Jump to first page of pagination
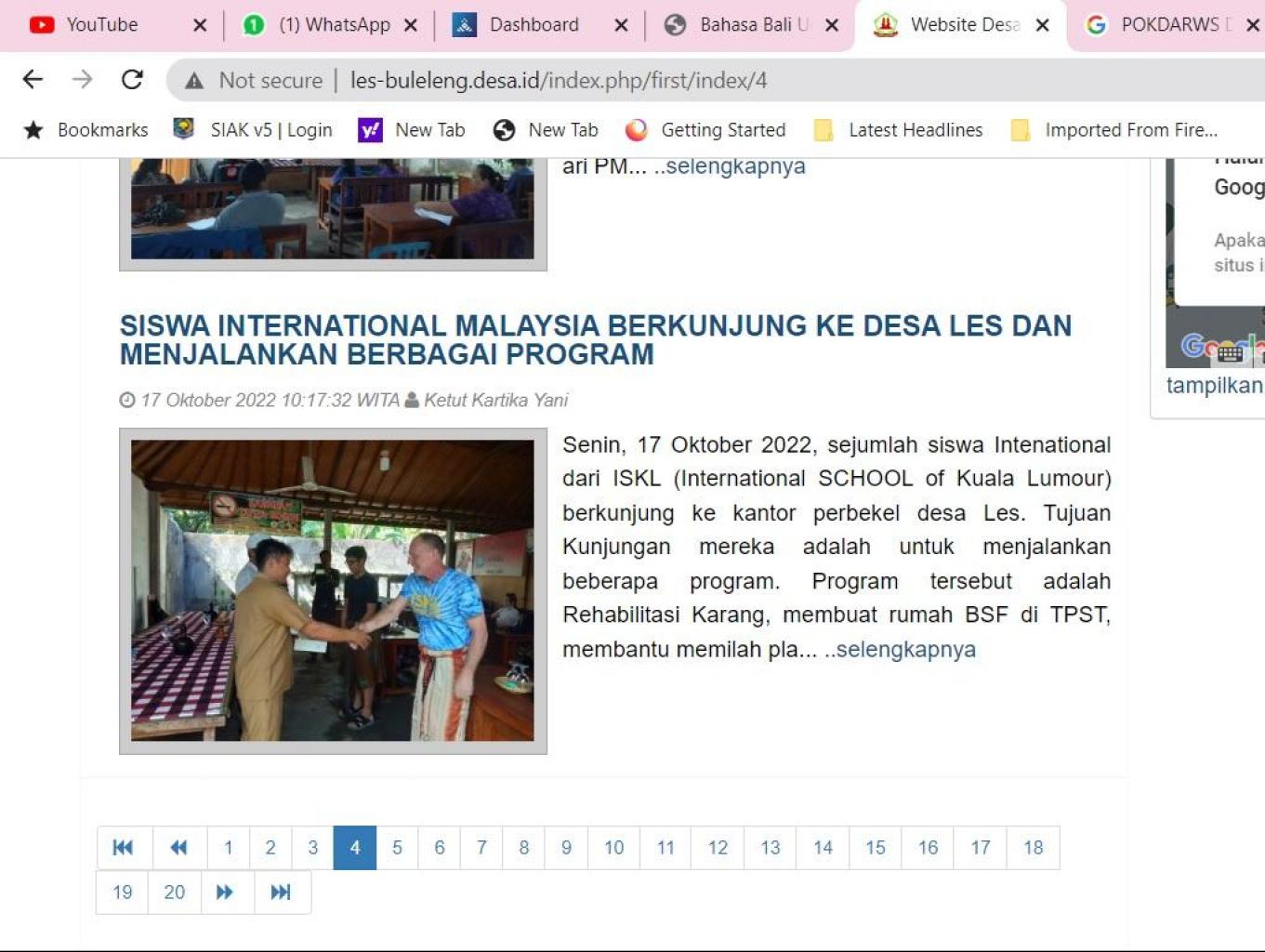This screenshot has width=1265, height=952. pos(123,847)
